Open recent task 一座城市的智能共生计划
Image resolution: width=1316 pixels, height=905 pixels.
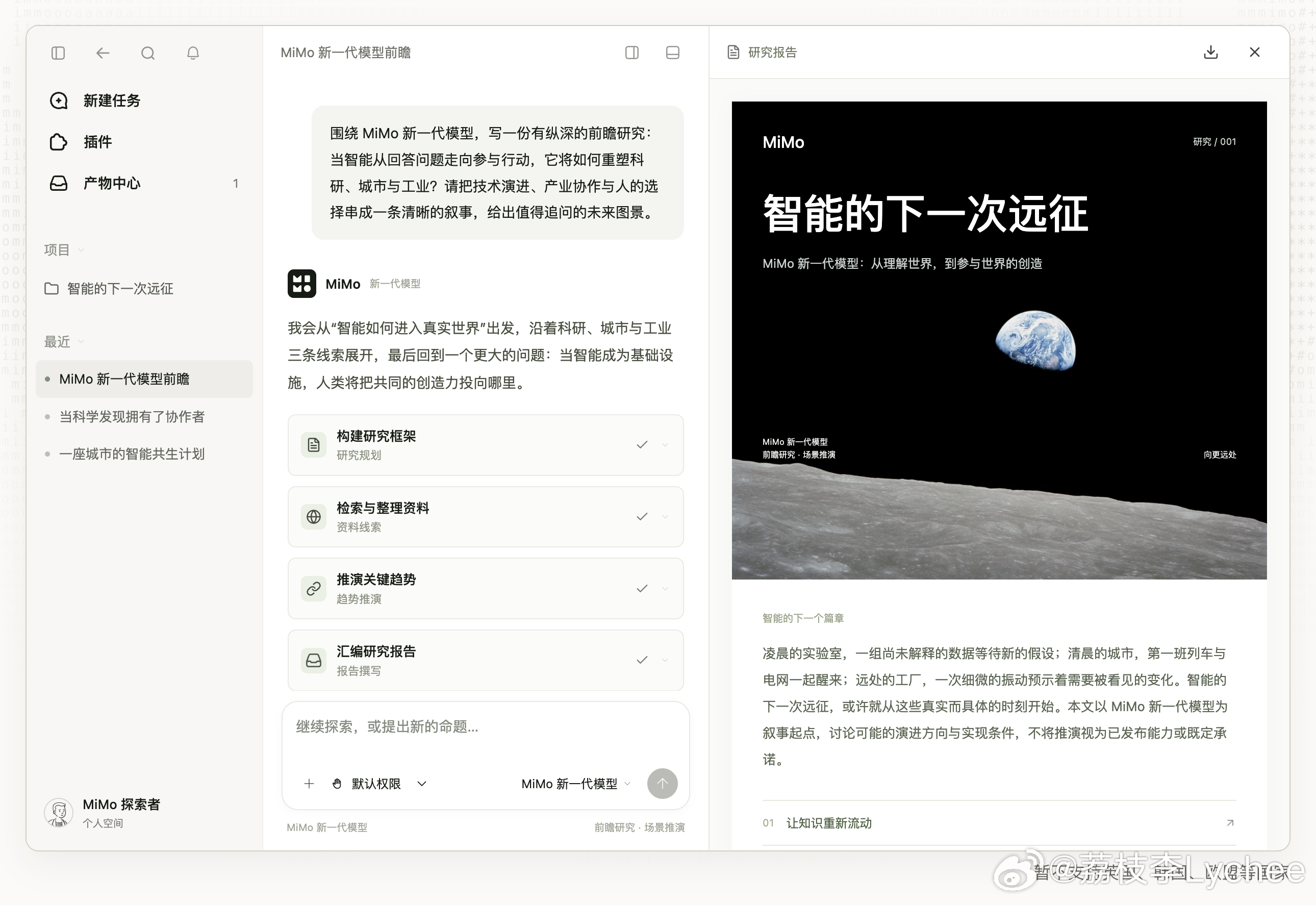click(132, 454)
